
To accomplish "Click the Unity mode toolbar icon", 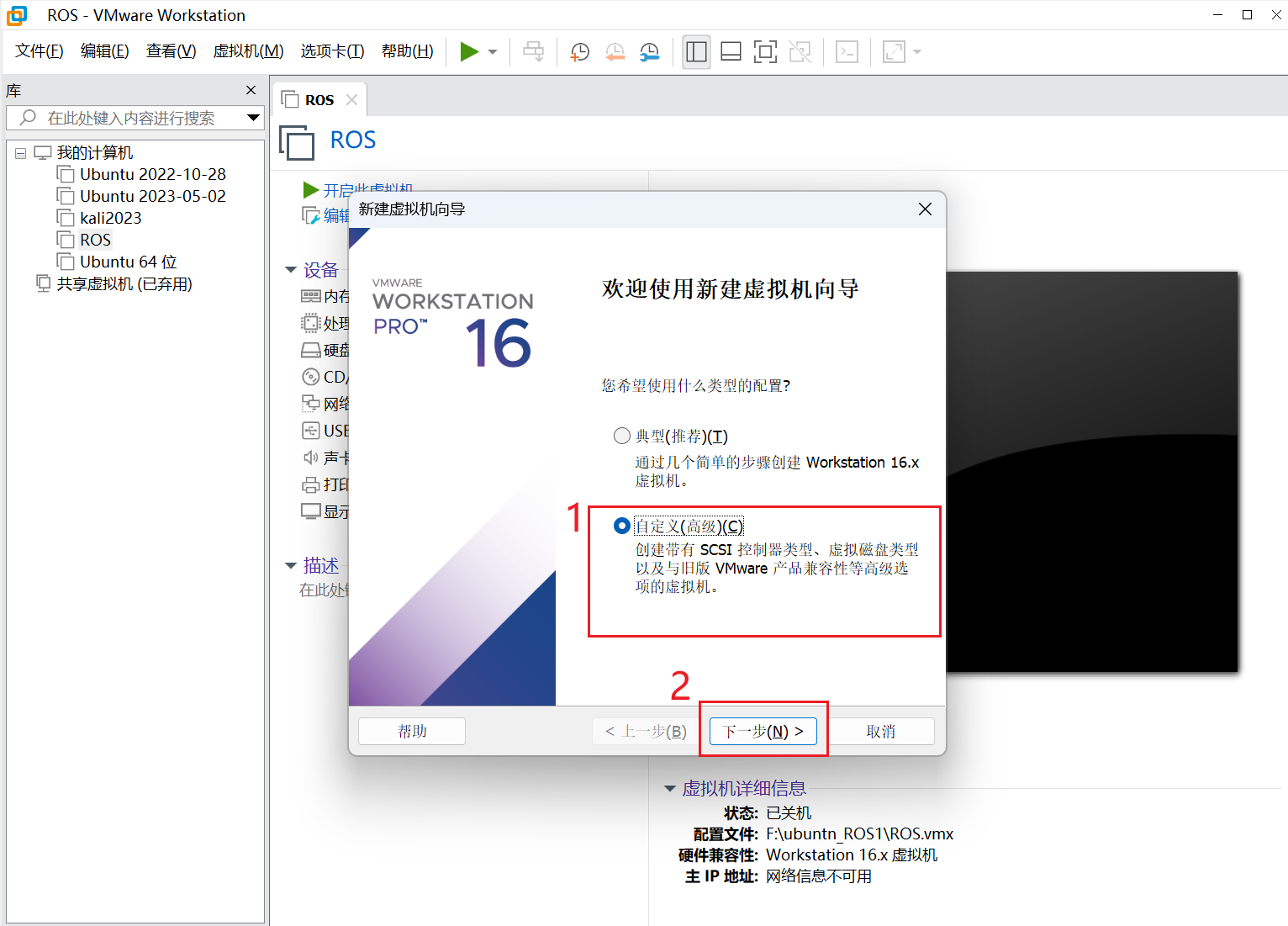I will 800,52.
